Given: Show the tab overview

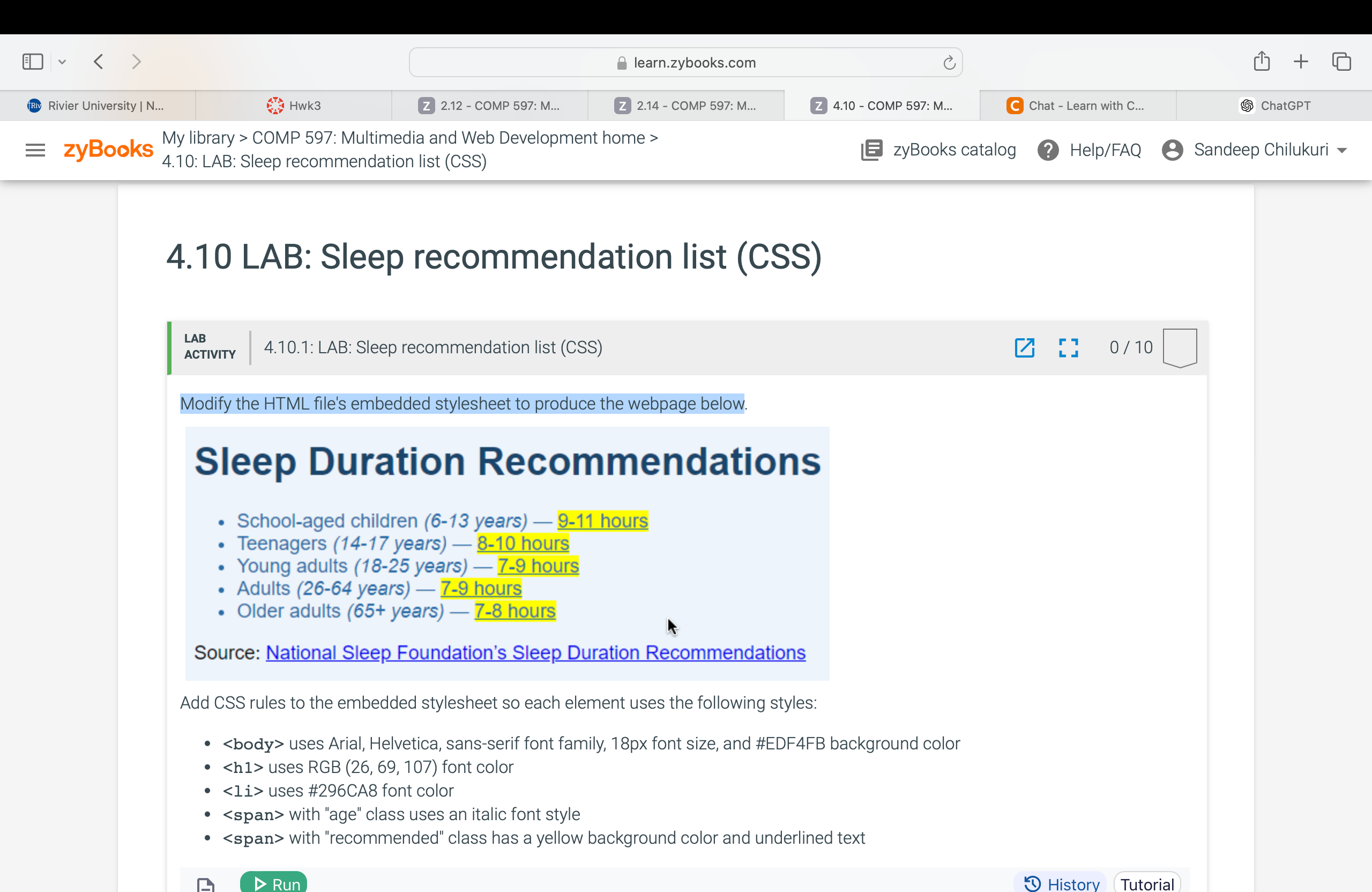Looking at the screenshot, I should (1341, 61).
